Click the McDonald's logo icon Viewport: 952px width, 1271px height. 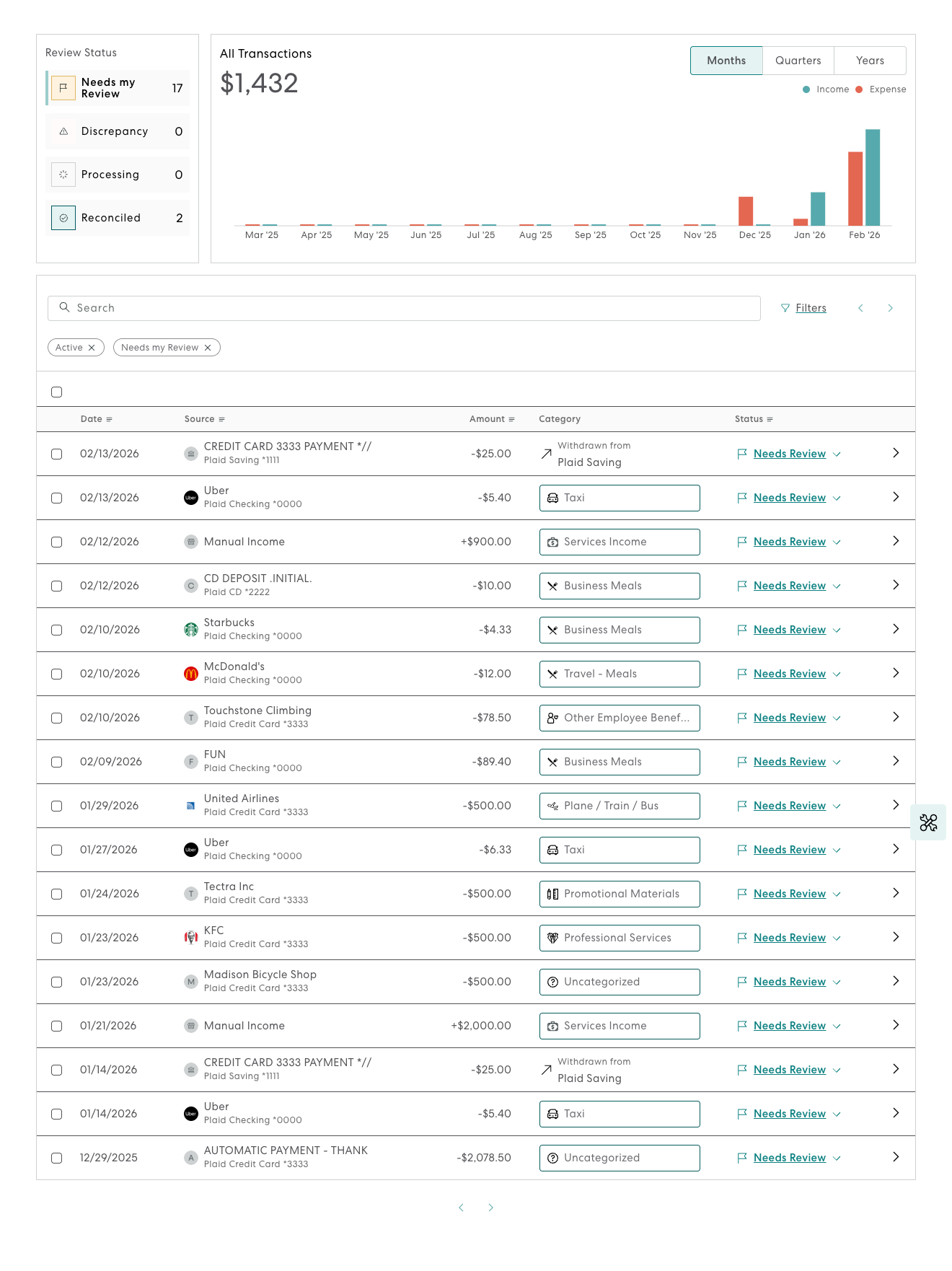coord(191,674)
